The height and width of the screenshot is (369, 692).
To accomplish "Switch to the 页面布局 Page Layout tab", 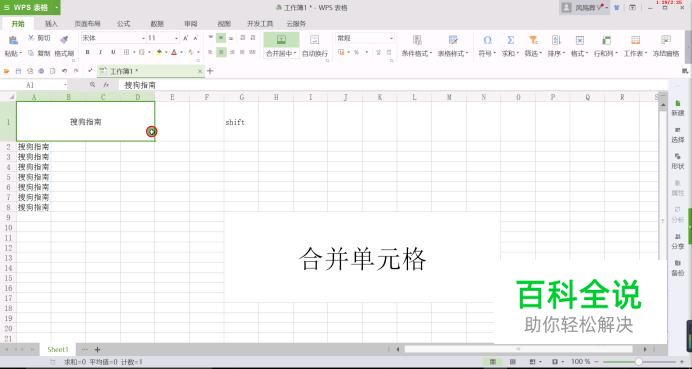I will click(x=87, y=23).
